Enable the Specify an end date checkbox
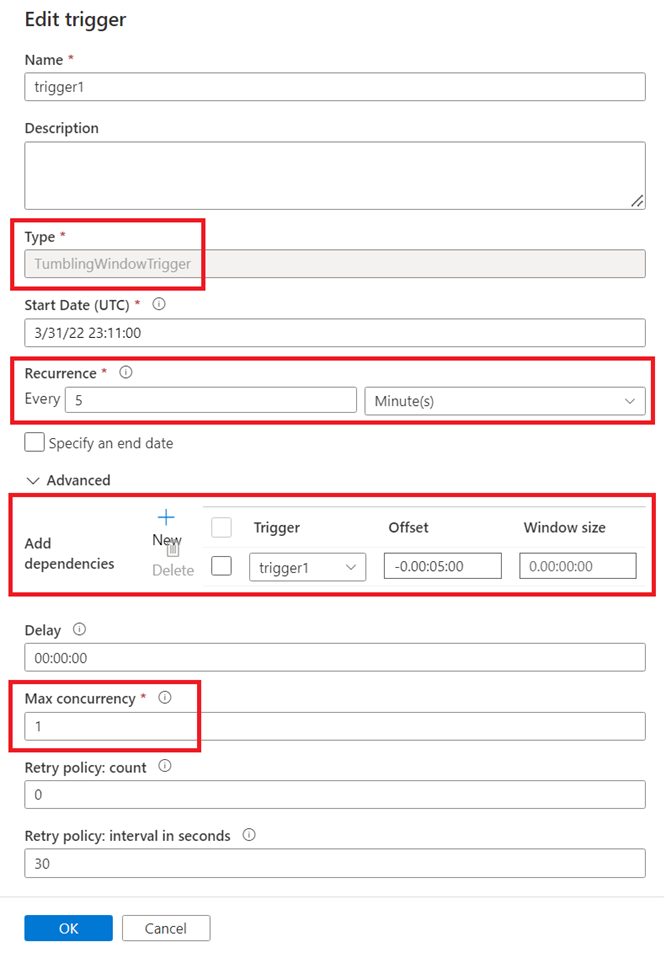This screenshot has height=958, width=666. (x=35, y=442)
